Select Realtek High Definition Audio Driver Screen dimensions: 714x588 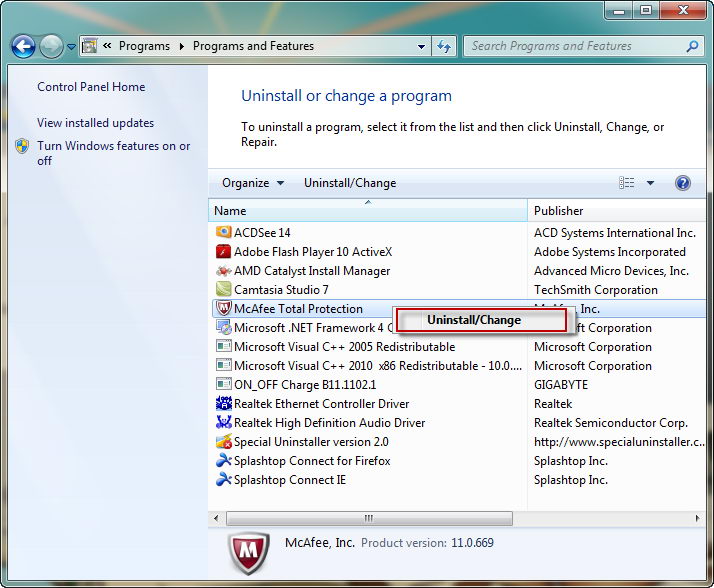(329, 423)
